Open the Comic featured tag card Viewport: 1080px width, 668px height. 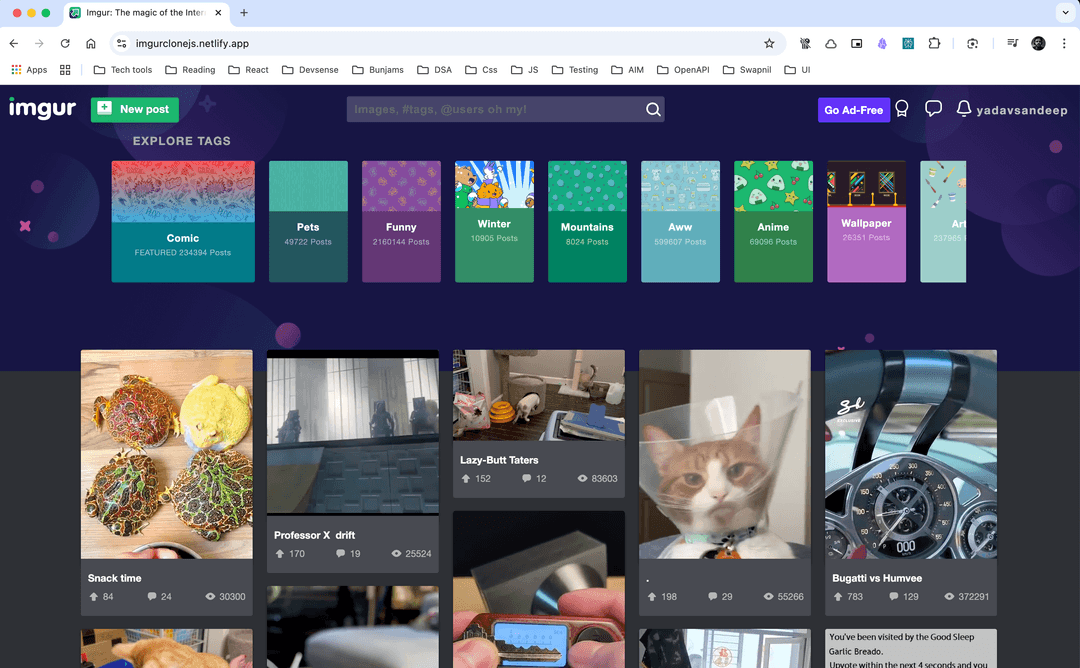(183, 222)
